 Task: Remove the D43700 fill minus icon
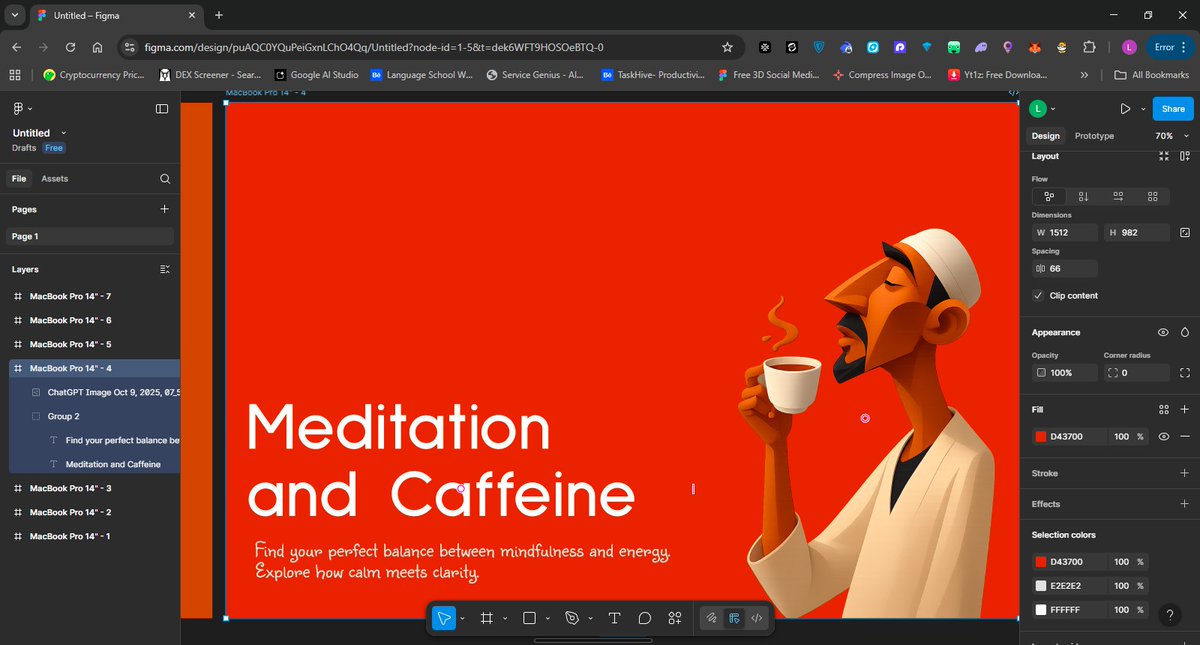(x=1185, y=436)
